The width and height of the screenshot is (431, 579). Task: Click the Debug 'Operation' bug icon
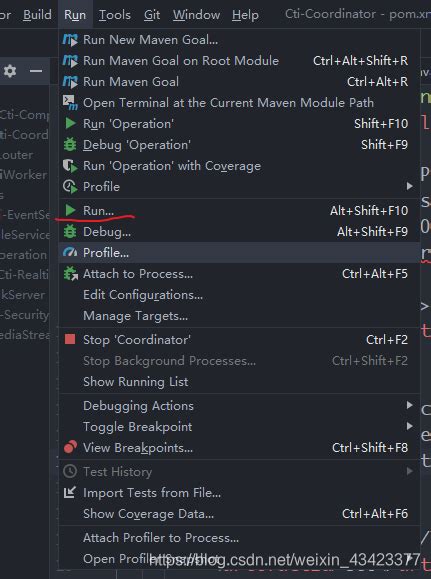70,144
